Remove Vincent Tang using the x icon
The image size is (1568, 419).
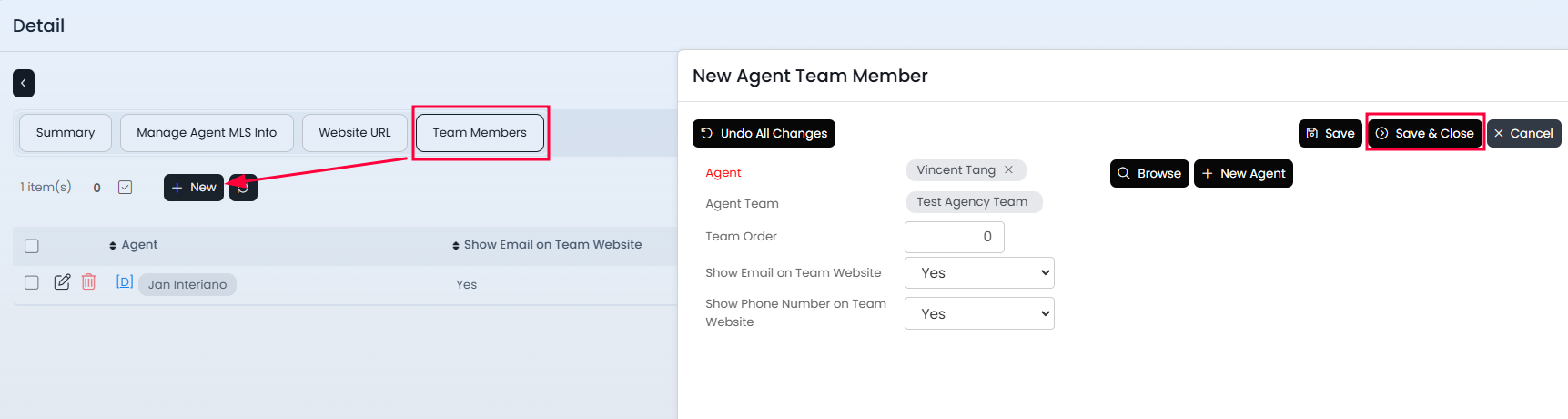tap(1008, 170)
